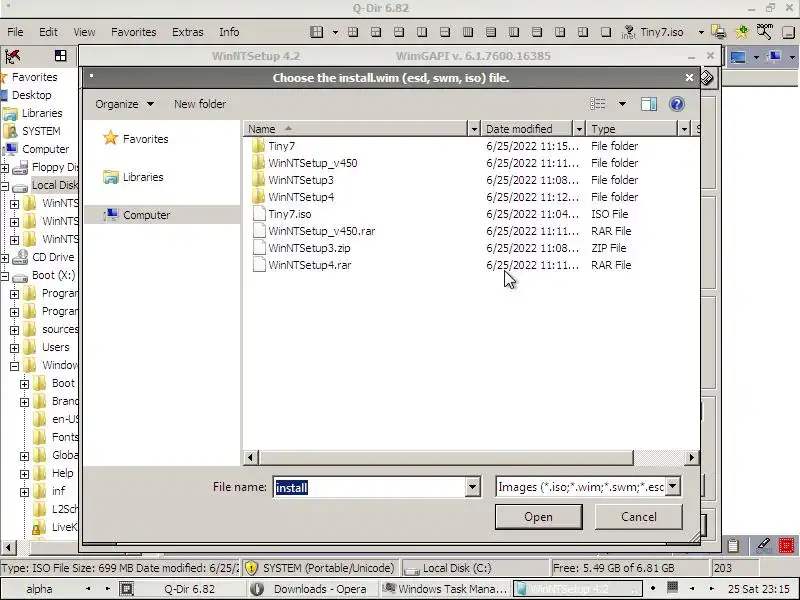Click the view mode icon in file dialog
The image size is (800, 600).
[597, 104]
